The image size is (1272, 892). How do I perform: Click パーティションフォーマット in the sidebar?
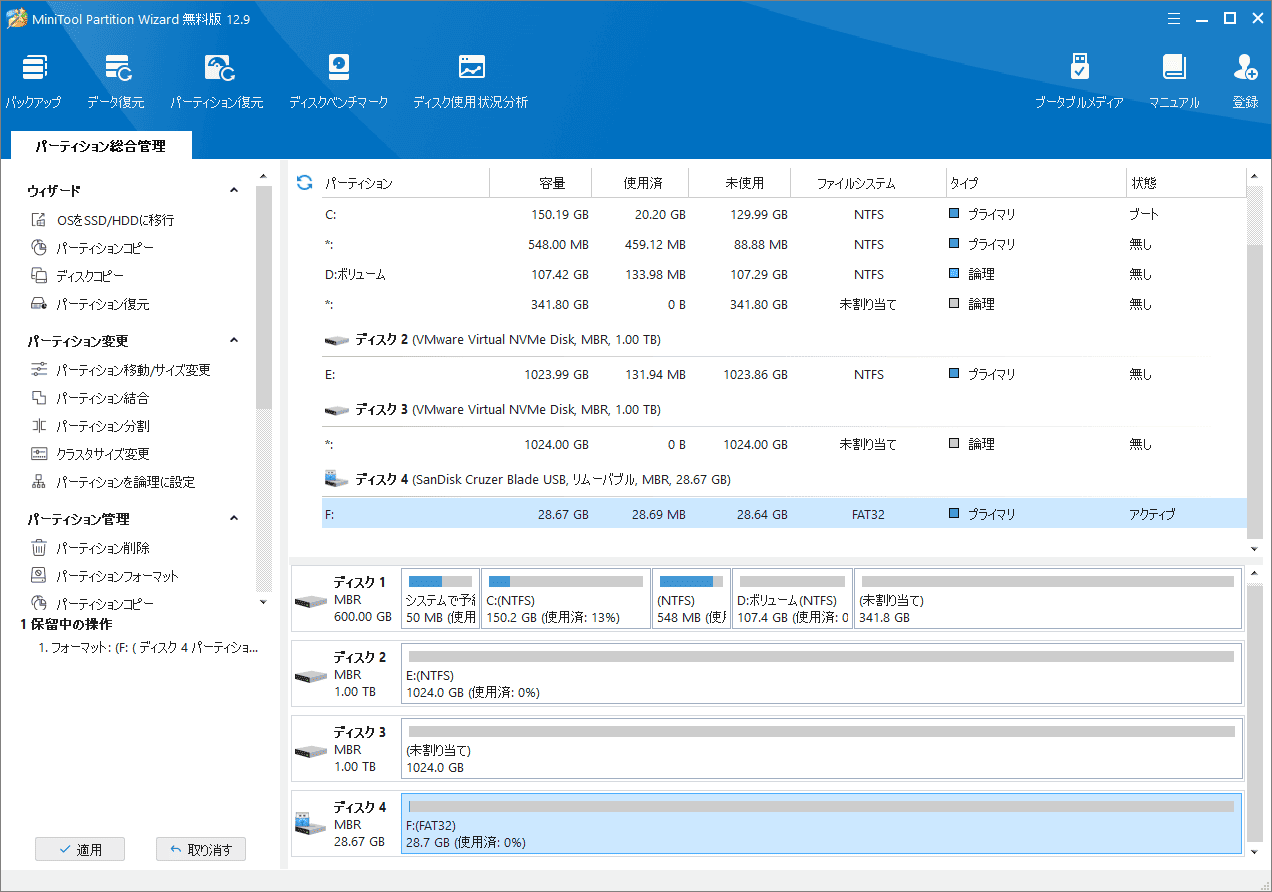(104, 576)
